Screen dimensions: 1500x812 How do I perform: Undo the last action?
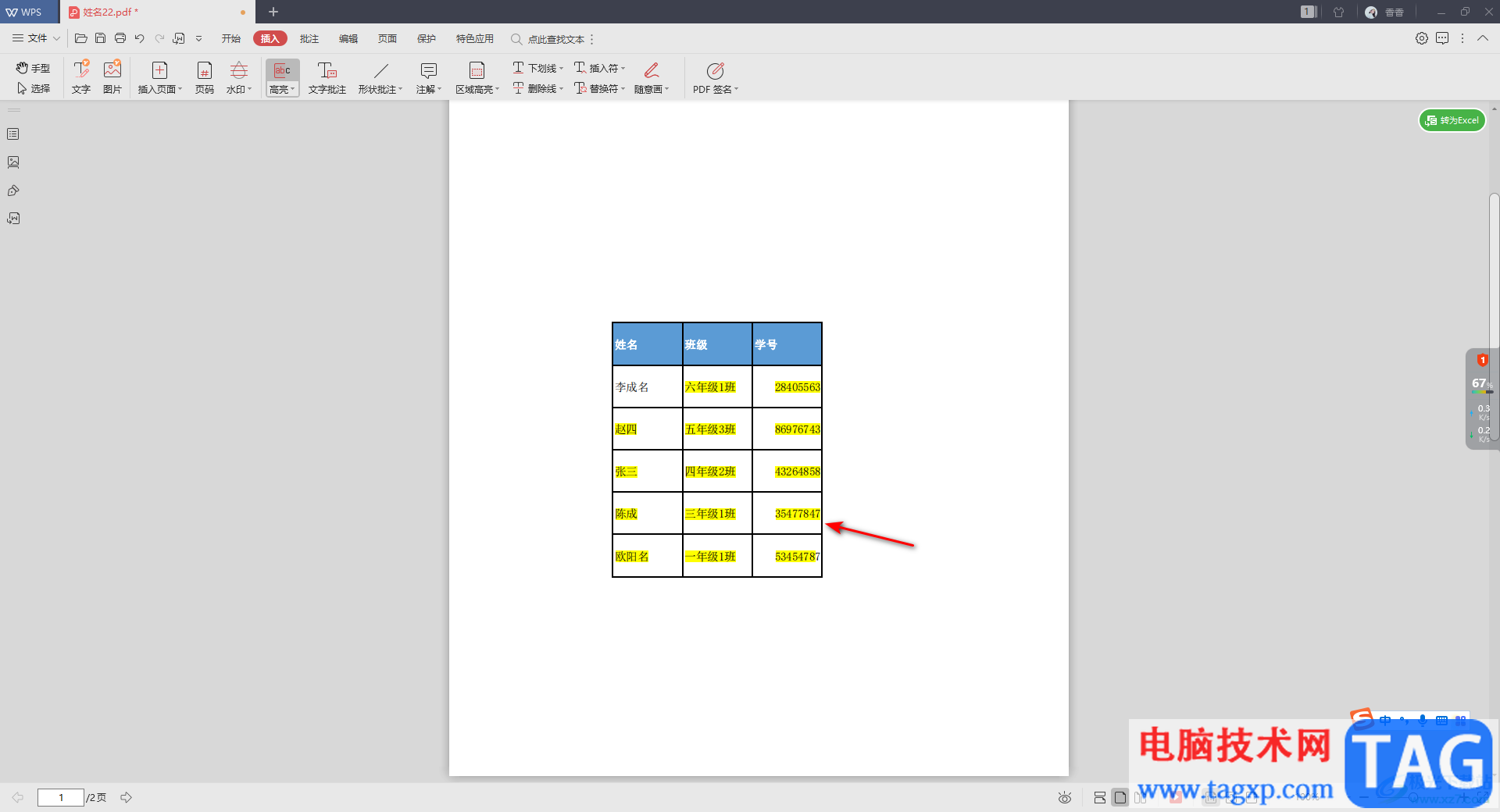(140, 38)
